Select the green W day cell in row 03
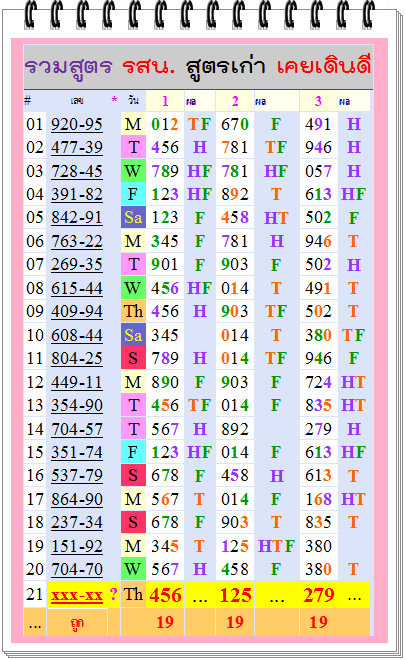Image resolution: width=405 pixels, height=660 pixels. coord(133,170)
